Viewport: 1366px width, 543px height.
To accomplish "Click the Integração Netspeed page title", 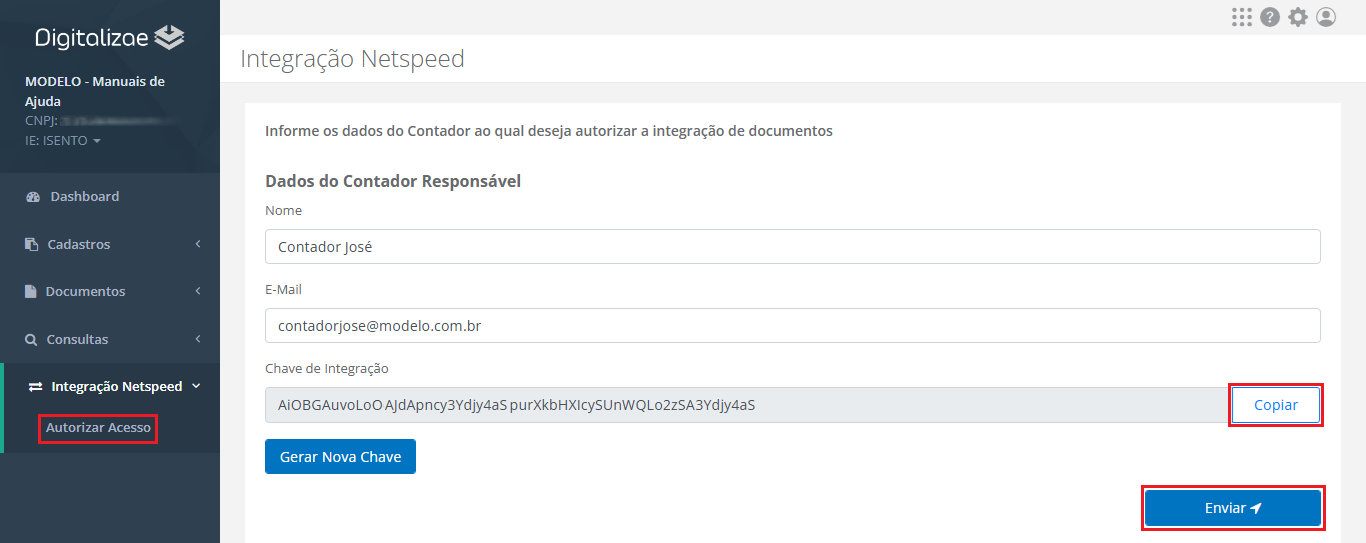I will (x=352, y=59).
